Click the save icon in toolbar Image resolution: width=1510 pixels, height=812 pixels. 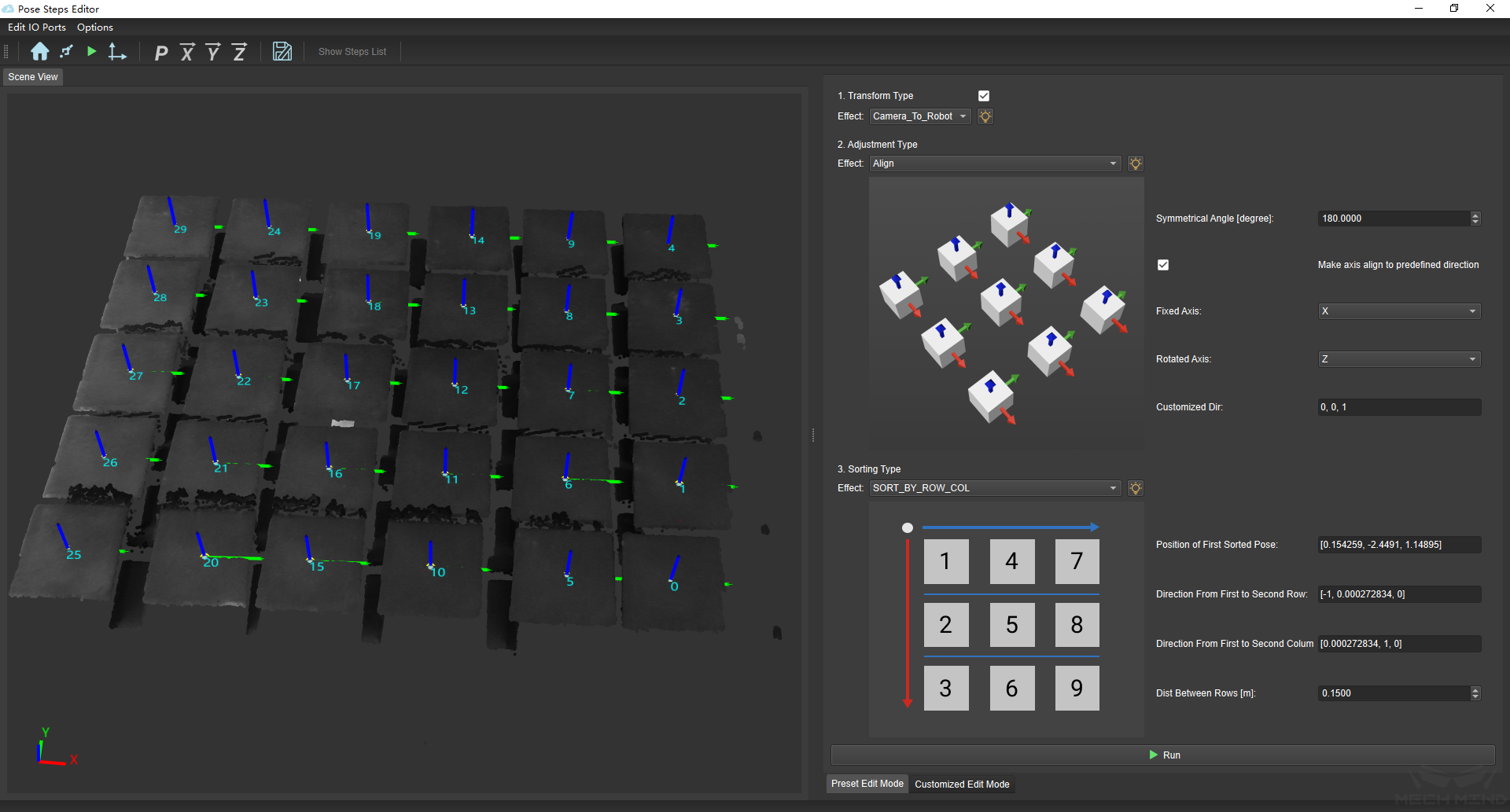(282, 52)
